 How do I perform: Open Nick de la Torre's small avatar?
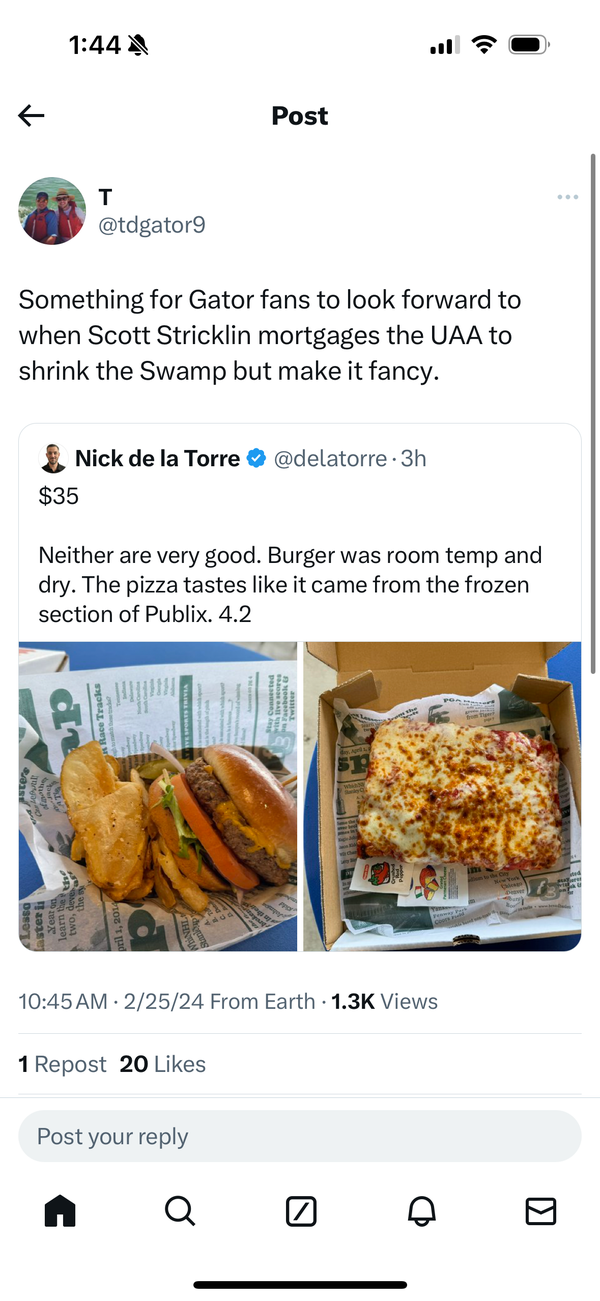(x=53, y=459)
